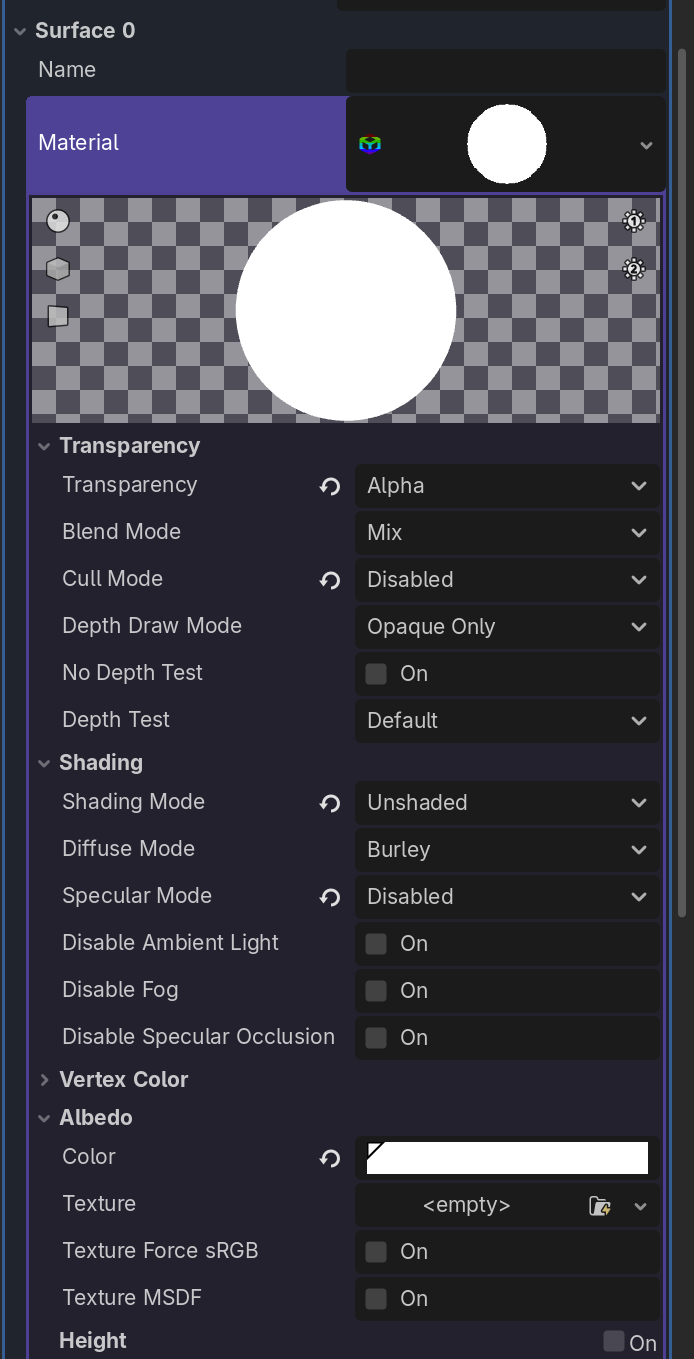Toggle the Texture MSDF checkbox
Image resolution: width=694 pixels, height=1359 pixels.
pos(376,1299)
